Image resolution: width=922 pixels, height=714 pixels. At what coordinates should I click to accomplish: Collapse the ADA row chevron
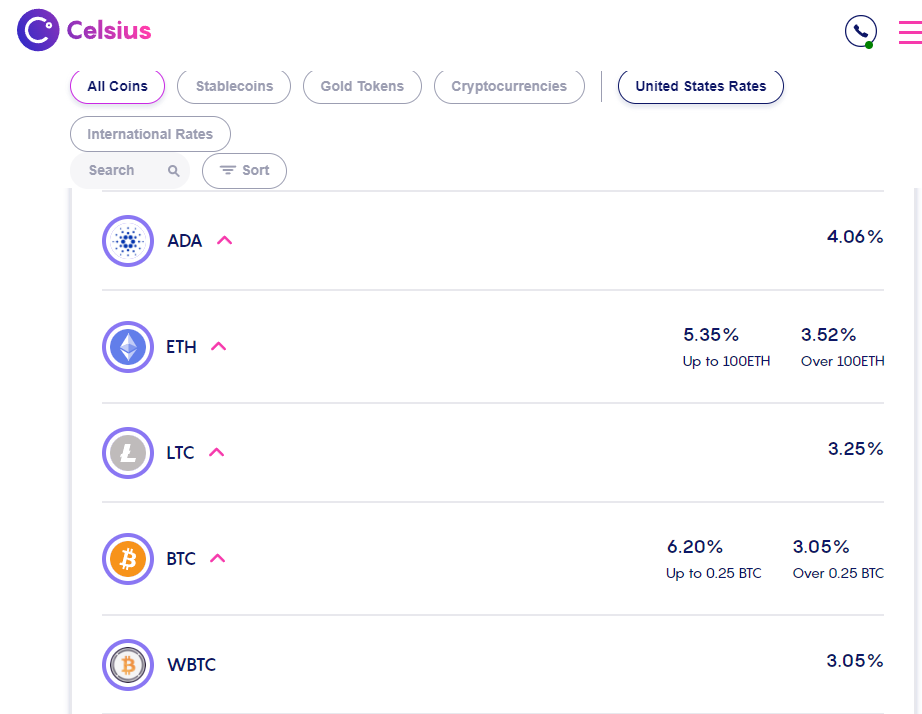225,240
